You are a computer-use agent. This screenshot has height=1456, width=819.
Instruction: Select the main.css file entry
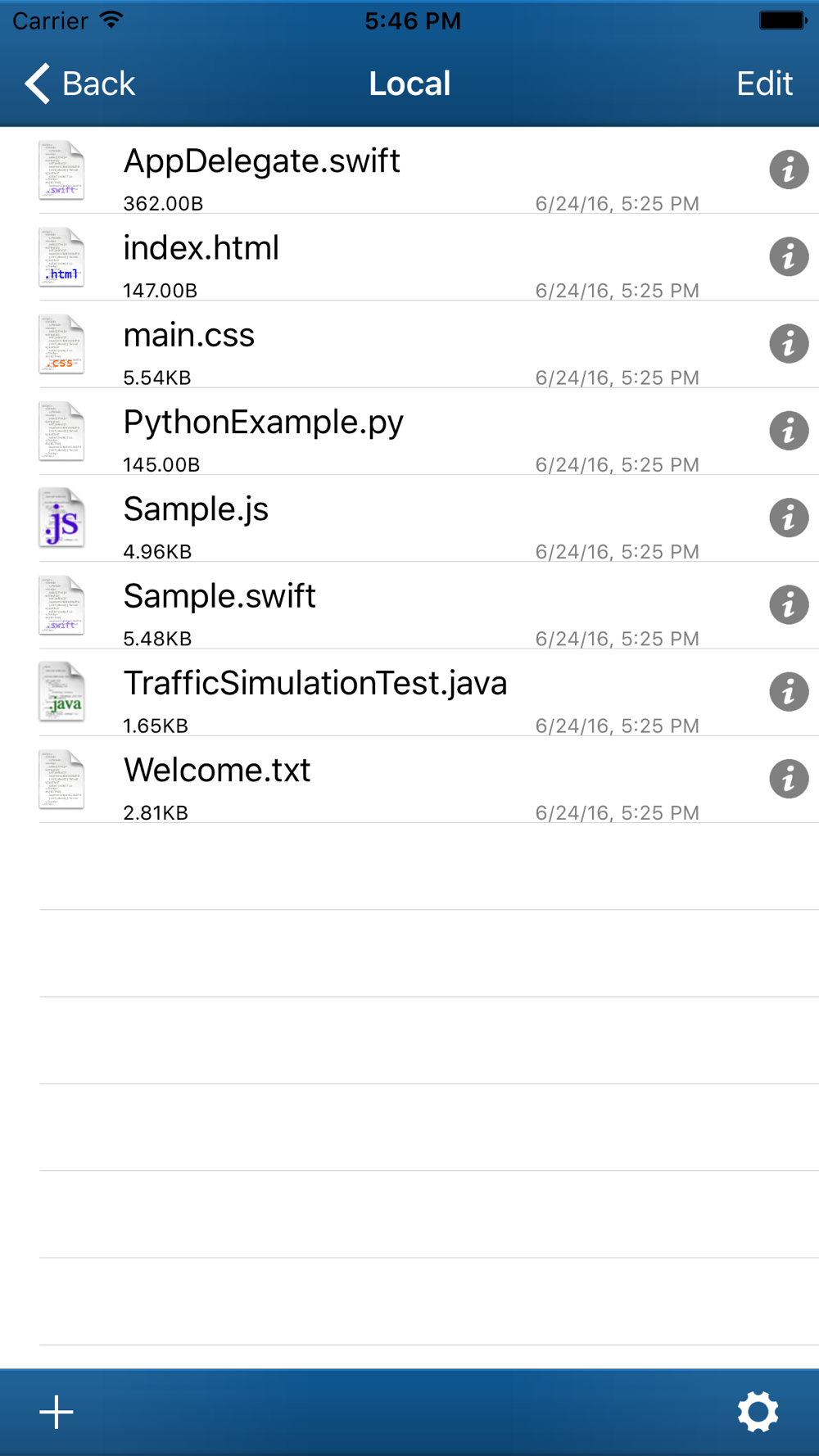coord(409,344)
